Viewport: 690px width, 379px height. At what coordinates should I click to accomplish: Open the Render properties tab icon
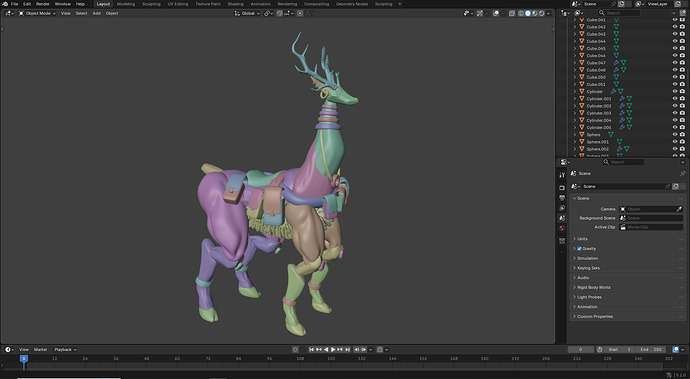[562, 188]
